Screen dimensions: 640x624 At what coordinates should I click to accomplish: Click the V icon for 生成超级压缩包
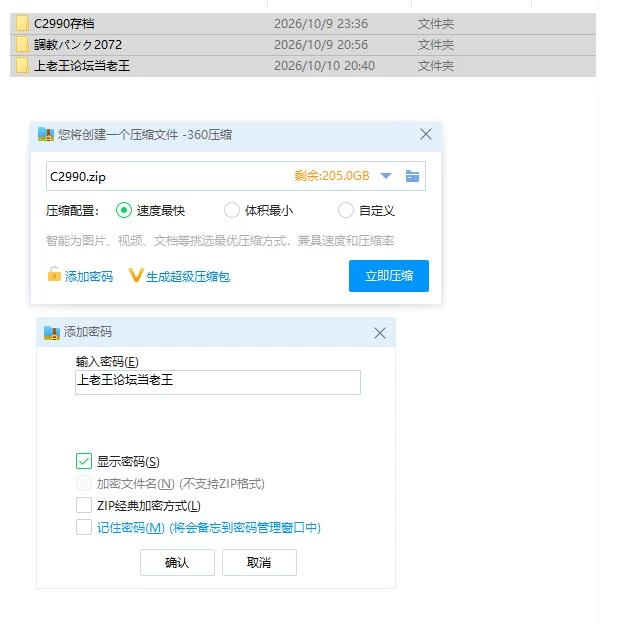pyautogui.click(x=136, y=275)
